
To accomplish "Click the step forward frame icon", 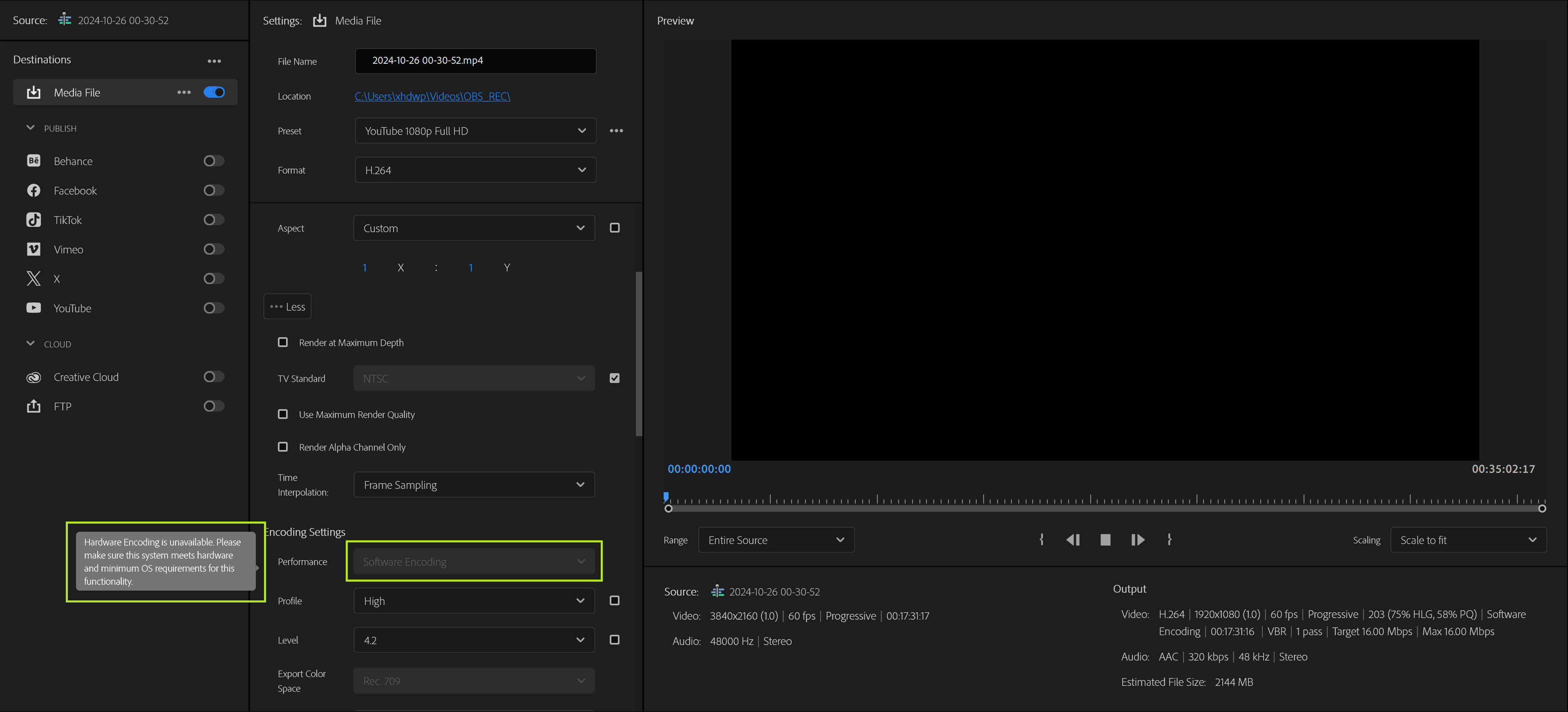I will point(1137,540).
